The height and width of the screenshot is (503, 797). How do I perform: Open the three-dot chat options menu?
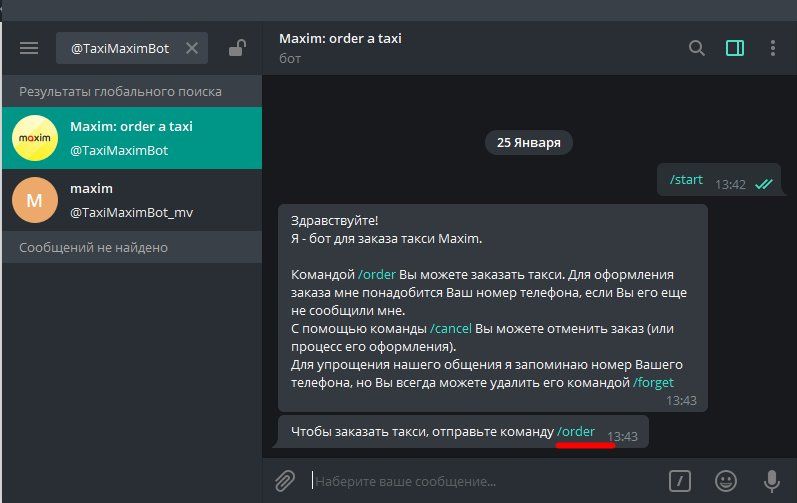[773, 48]
